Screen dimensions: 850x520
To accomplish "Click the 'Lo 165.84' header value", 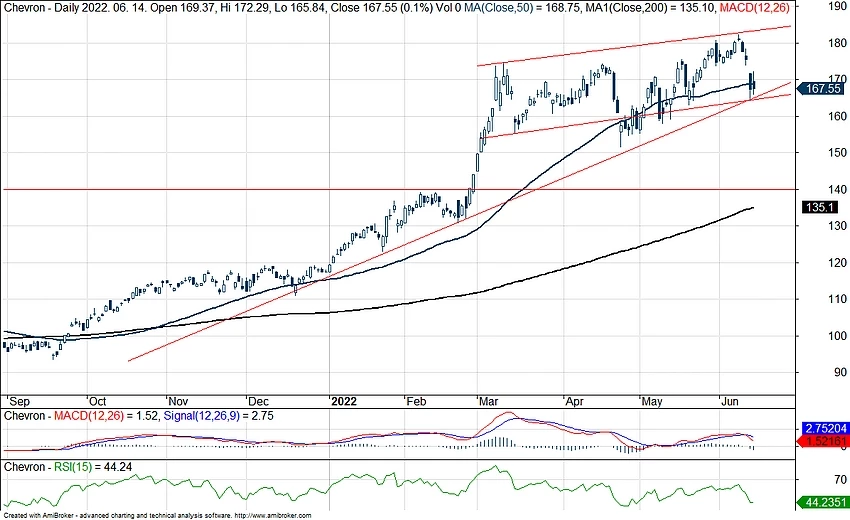I will pos(301,8).
